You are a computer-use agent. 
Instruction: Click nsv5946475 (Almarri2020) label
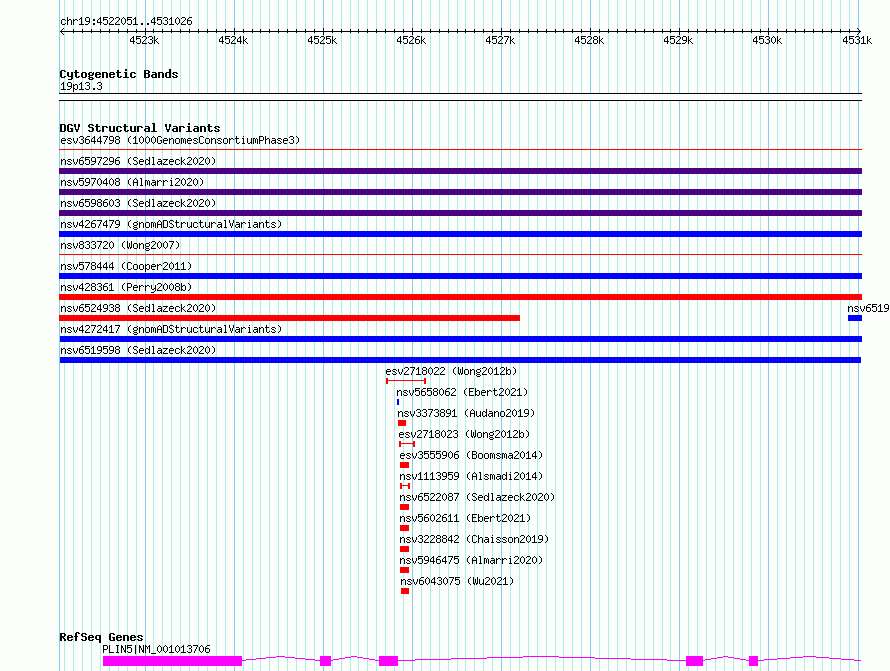coord(471,560)
